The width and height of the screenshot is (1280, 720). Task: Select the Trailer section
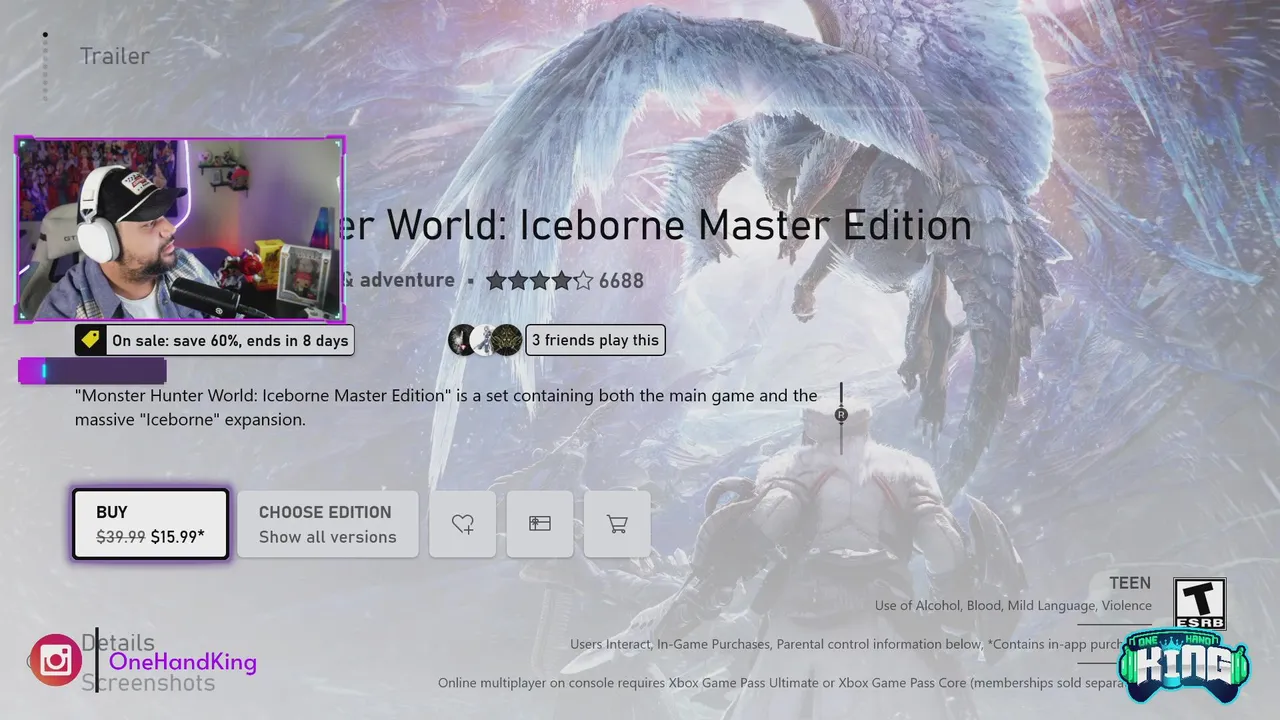(x=114, y=56)
